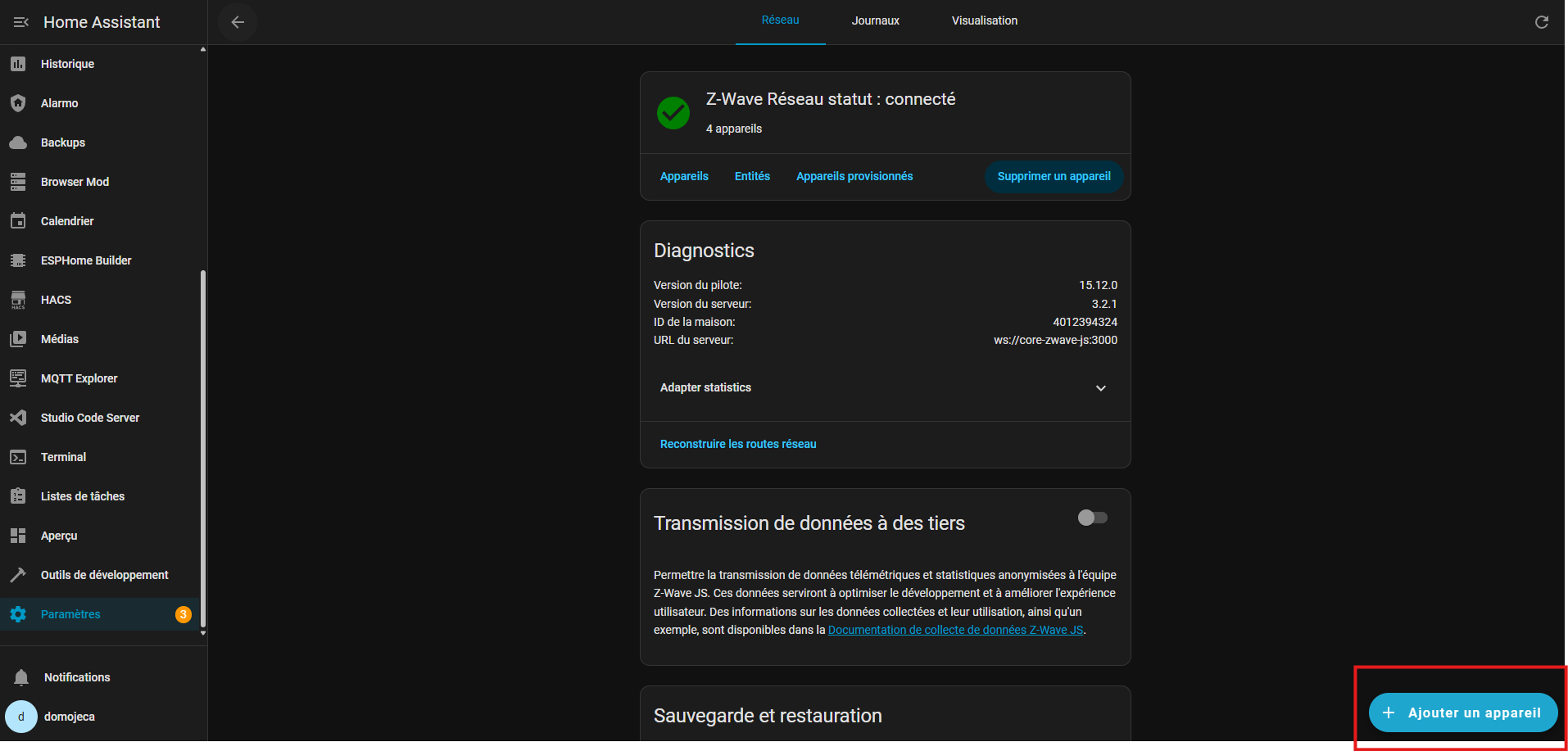Expand the Adapter statistics section
1568x751 pixels.
(x=705, y=387)
